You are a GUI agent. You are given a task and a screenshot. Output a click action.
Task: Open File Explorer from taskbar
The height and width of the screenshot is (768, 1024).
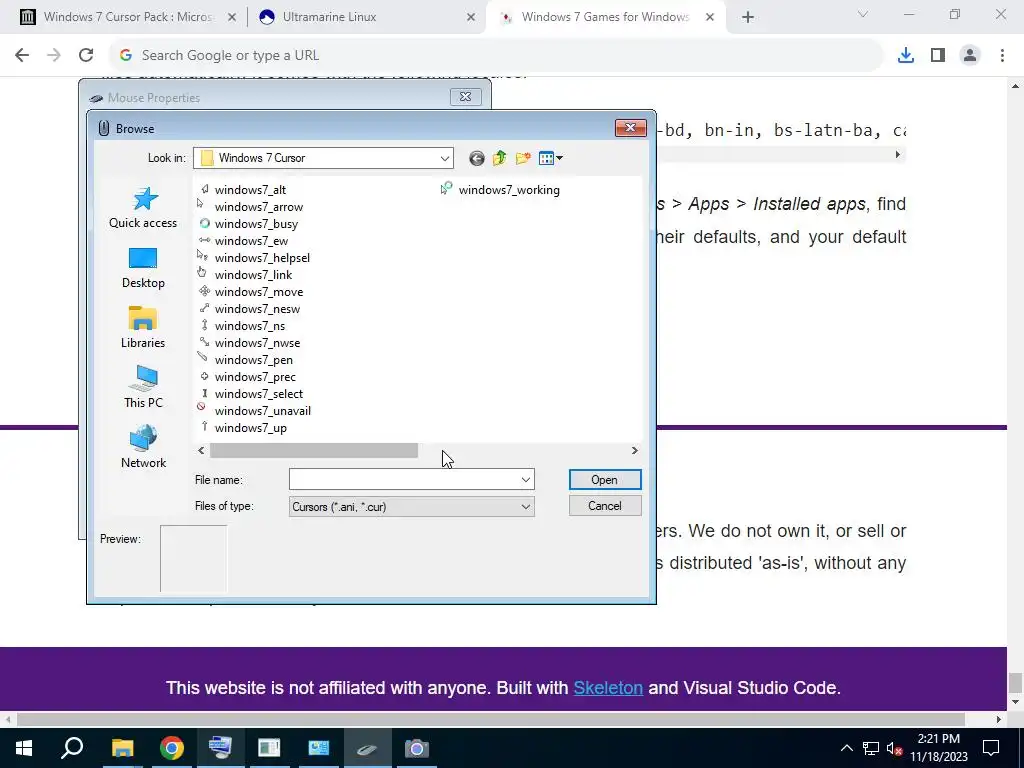click(x=122, y=748)
